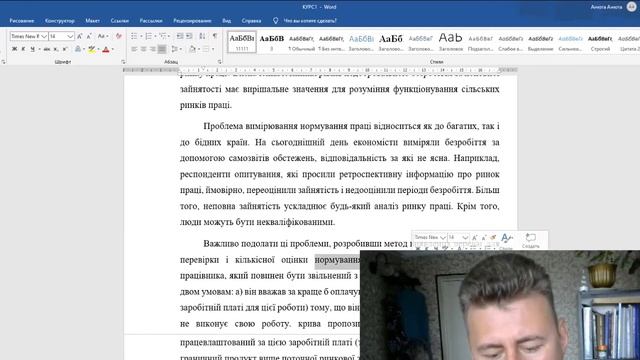This screenshot has height=360, width=640.
Task: Select Выделение style
Action: [540, 42]
